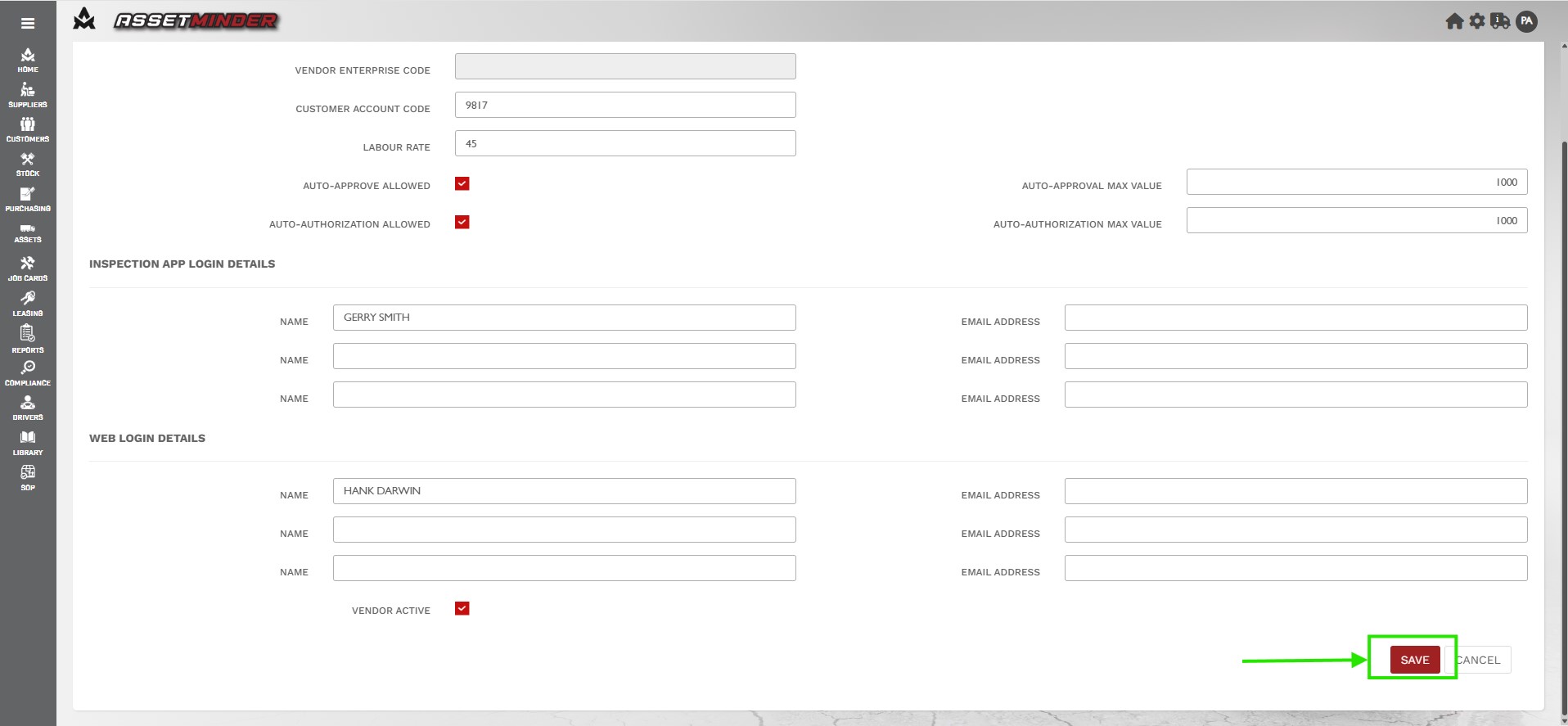Focus the Auto-Approval Max Value field
Image resolution: width=1568 pixels, height=726 pixels.
1356,182
